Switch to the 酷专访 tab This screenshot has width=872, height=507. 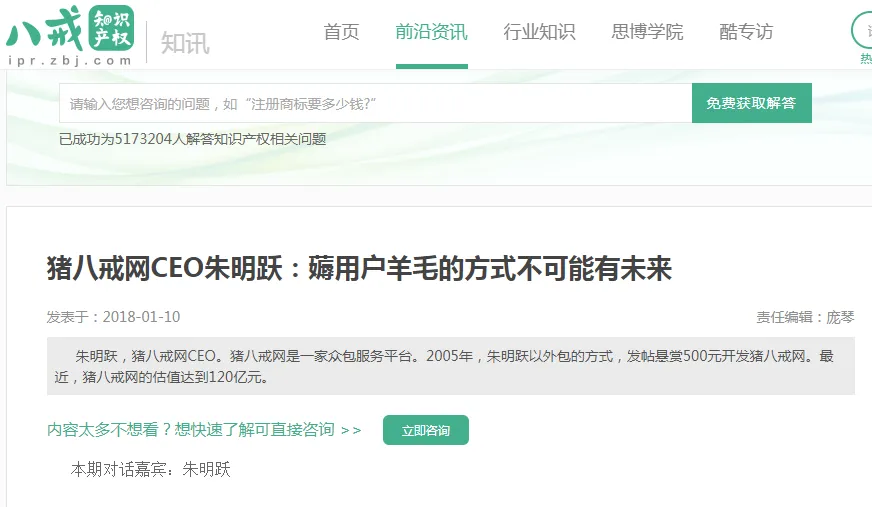[746, 32]
